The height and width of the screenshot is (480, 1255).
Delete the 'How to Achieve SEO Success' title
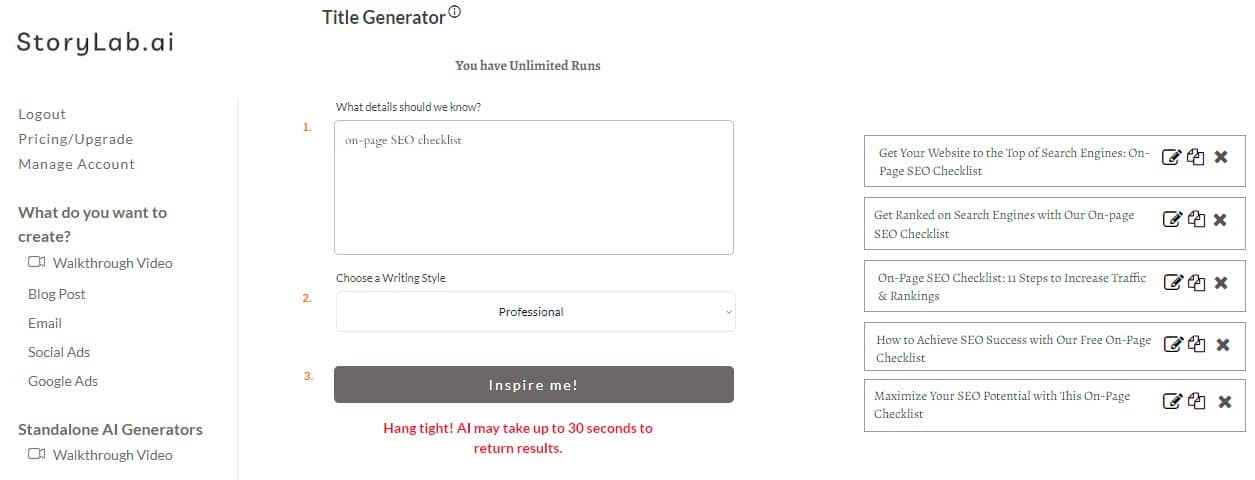pos(1222,345)
